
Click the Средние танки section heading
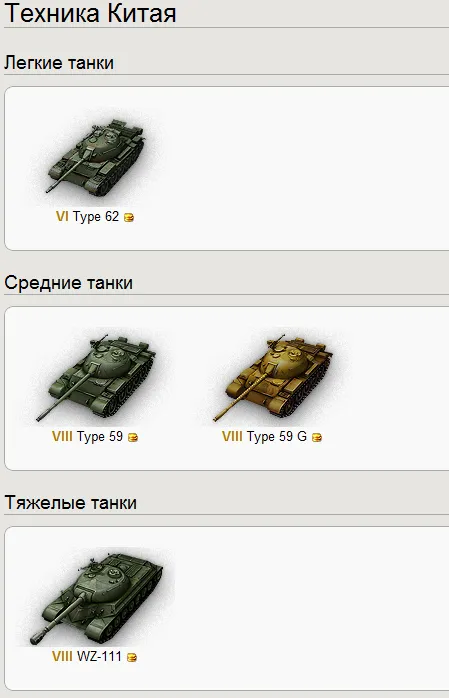[x=69, y=282]
